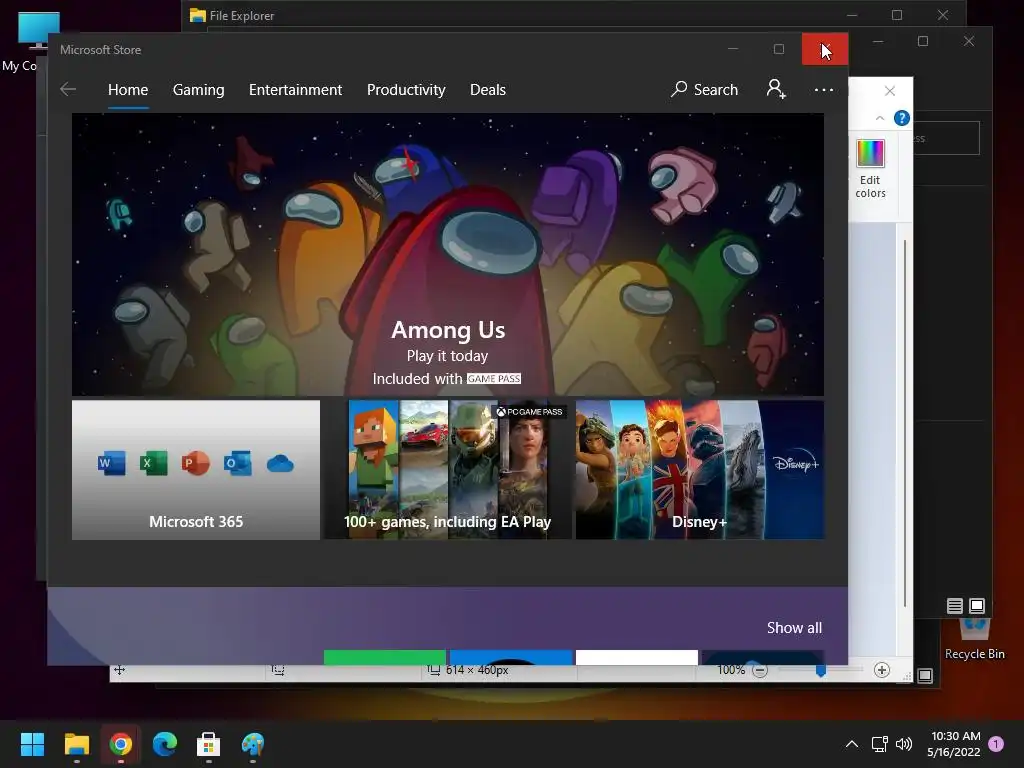The image size is (1024, 768).
Task: Click the File Explorer search box
Action: 946,138
